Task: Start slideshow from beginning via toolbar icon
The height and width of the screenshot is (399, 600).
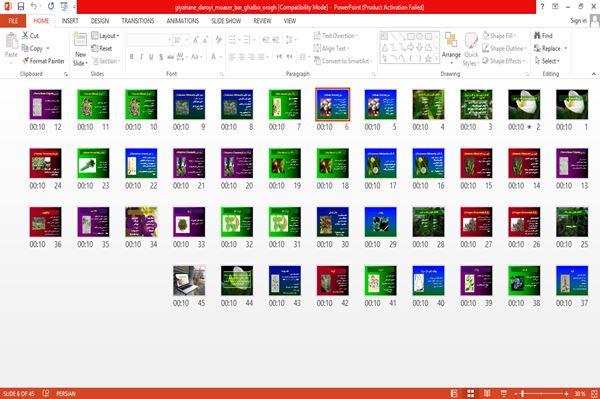Action: 64,6
